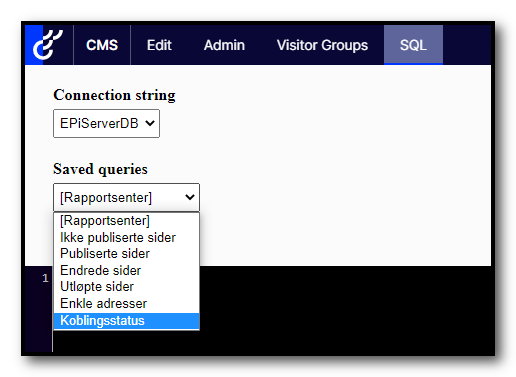Open the Visitor Groups tab

[322, 45]
